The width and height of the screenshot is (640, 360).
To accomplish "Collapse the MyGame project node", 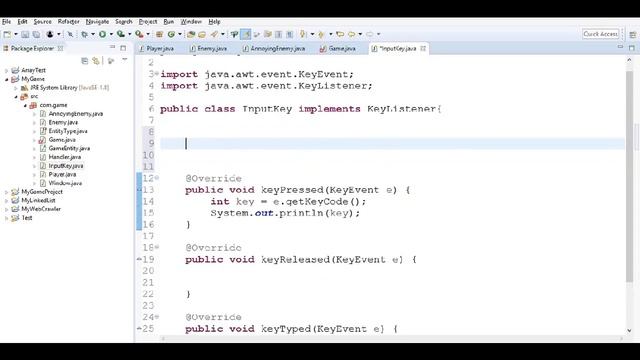I will pos(6,79).
